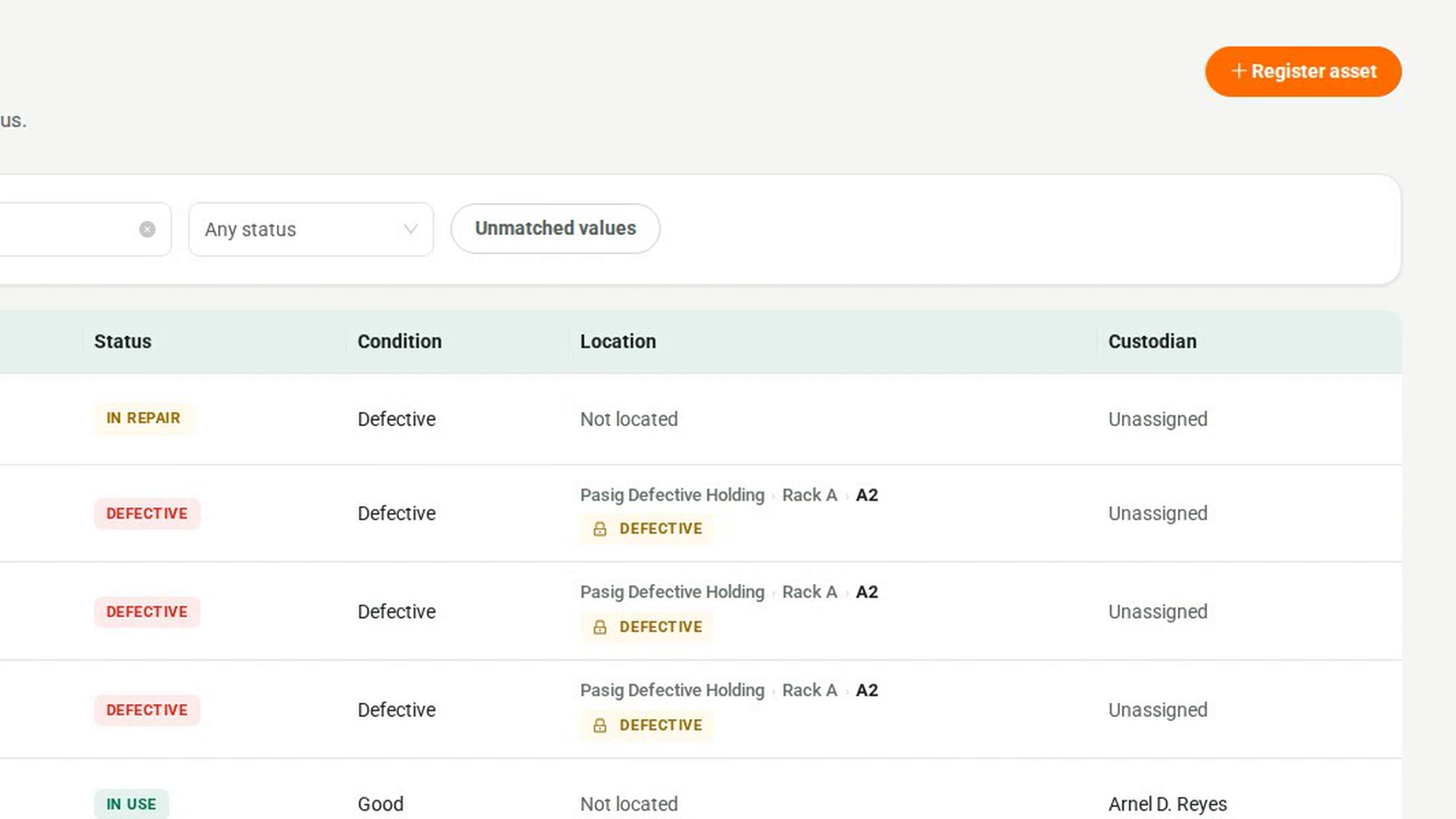Click the Custodian column header
This screenshot has height=819, width=1456.
click(1153, 341)
